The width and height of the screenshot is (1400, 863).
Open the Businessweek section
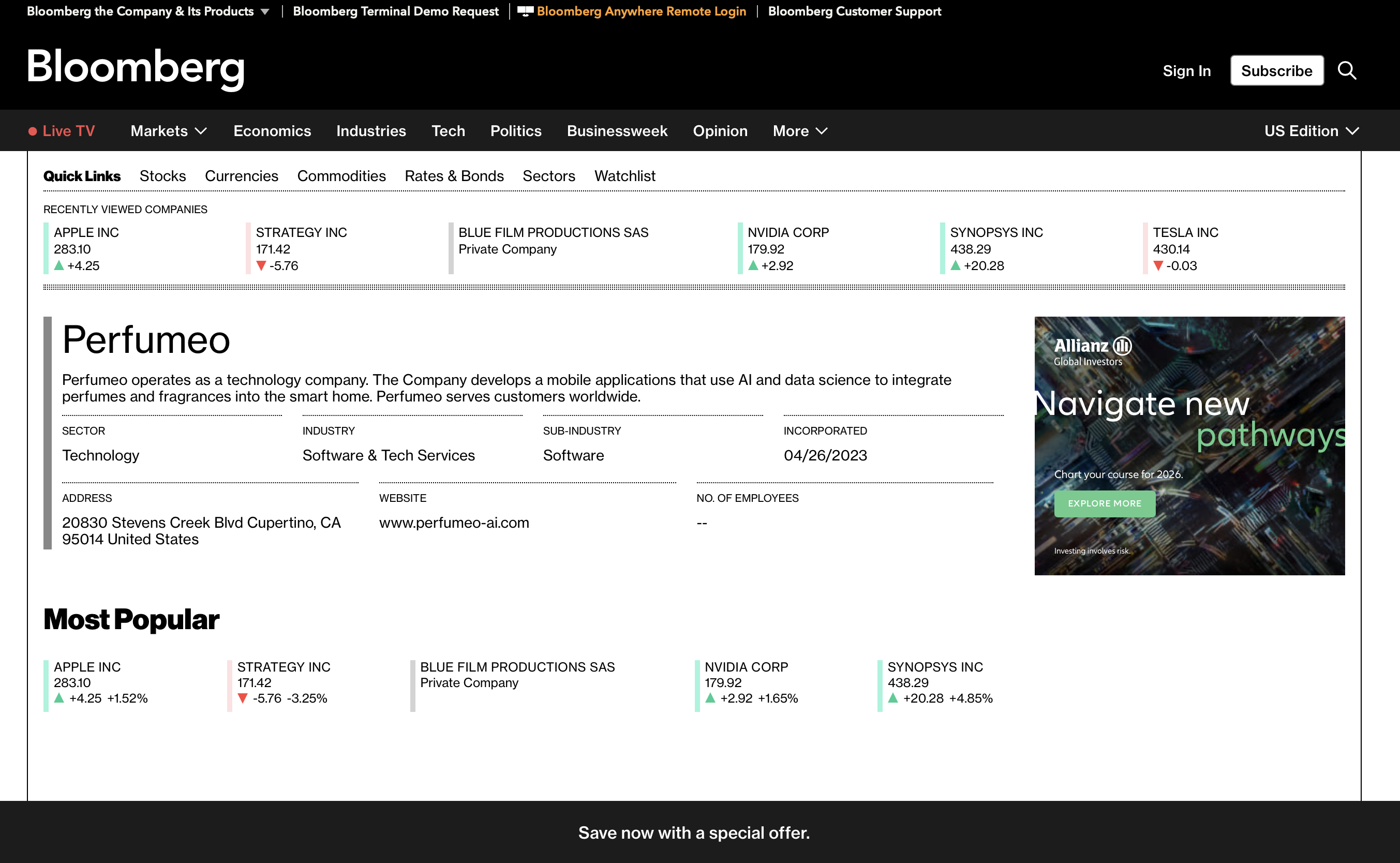click(617, 131)
